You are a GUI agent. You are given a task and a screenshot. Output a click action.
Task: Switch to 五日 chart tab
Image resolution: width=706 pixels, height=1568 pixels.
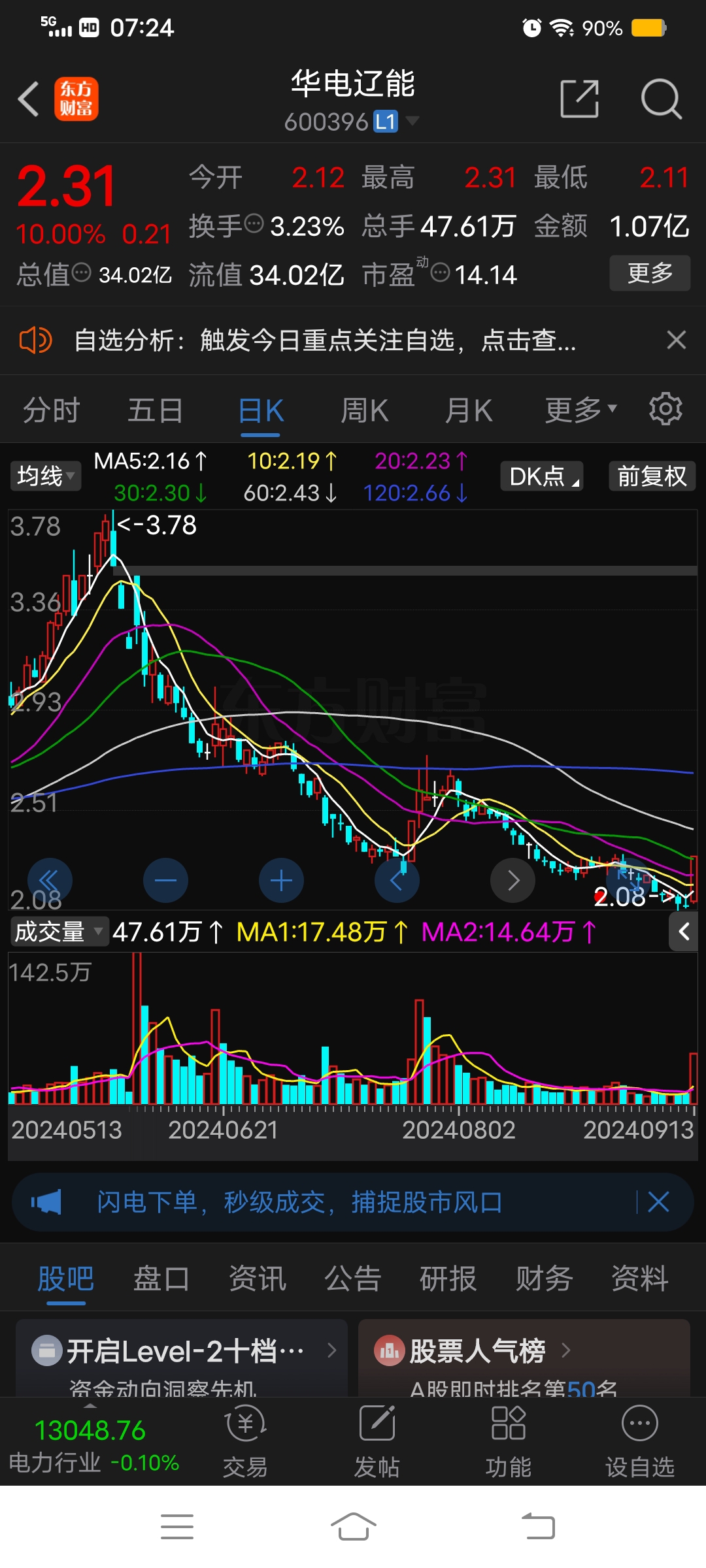[x=156, y=410]
